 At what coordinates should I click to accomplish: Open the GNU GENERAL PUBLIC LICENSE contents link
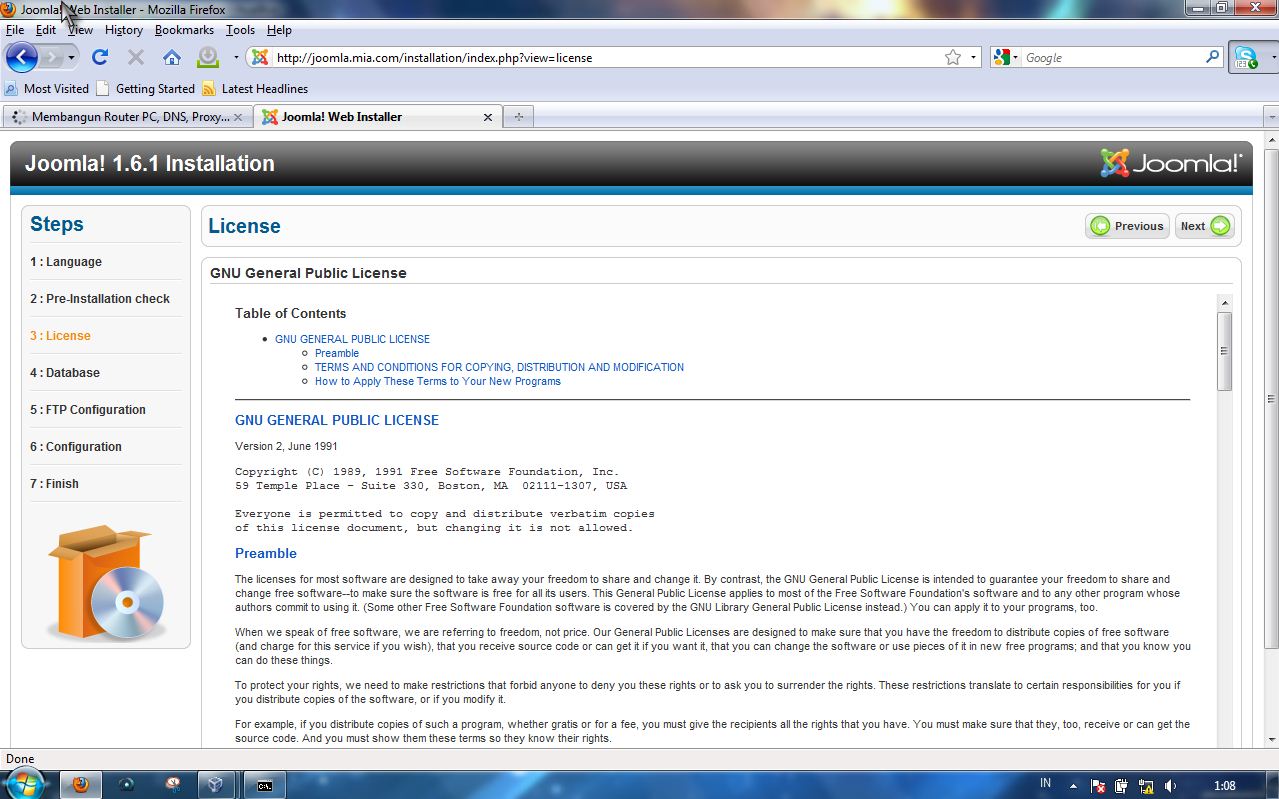pos(352,339)
